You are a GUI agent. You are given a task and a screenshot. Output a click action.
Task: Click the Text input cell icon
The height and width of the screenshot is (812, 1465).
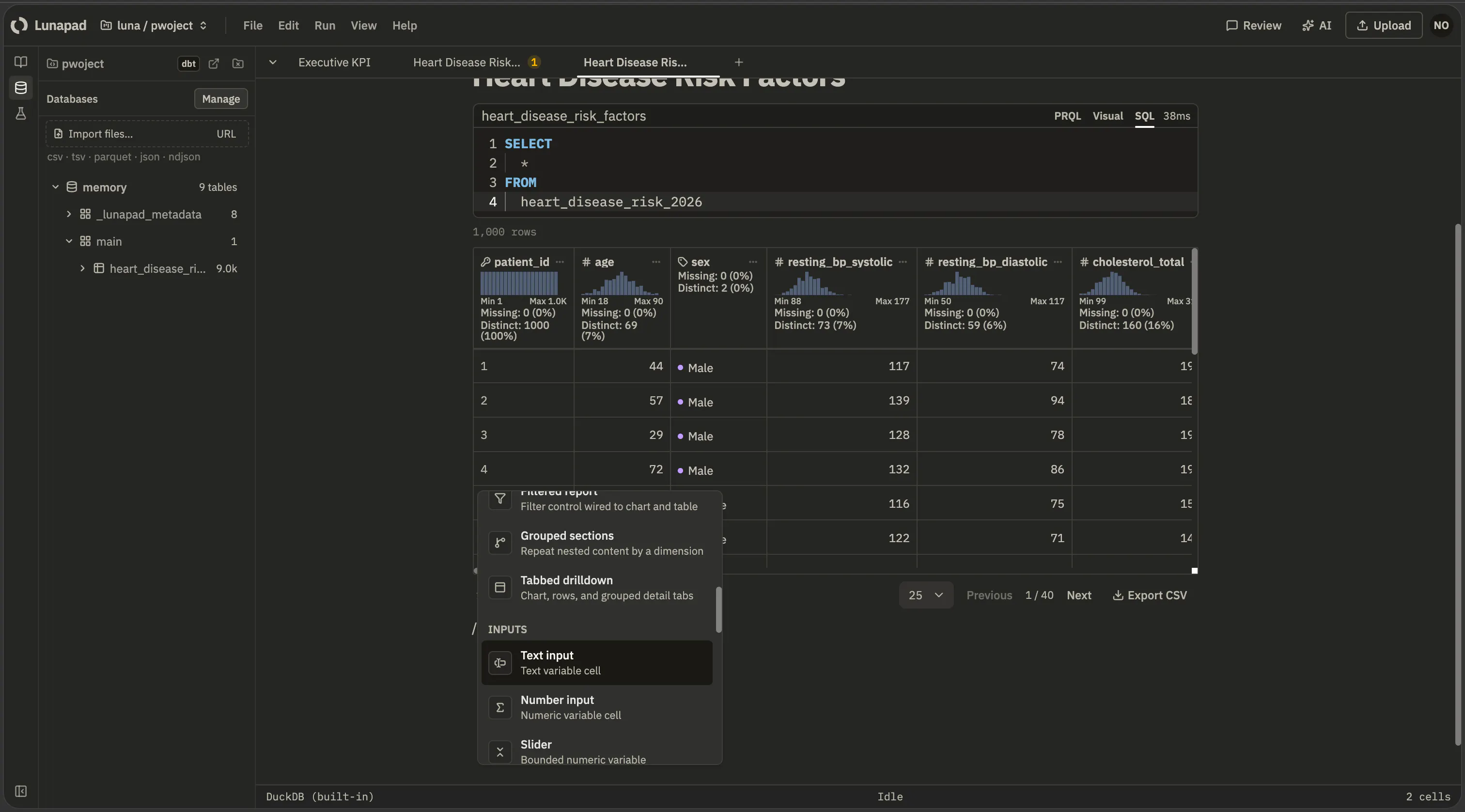(x=499, y=662)
